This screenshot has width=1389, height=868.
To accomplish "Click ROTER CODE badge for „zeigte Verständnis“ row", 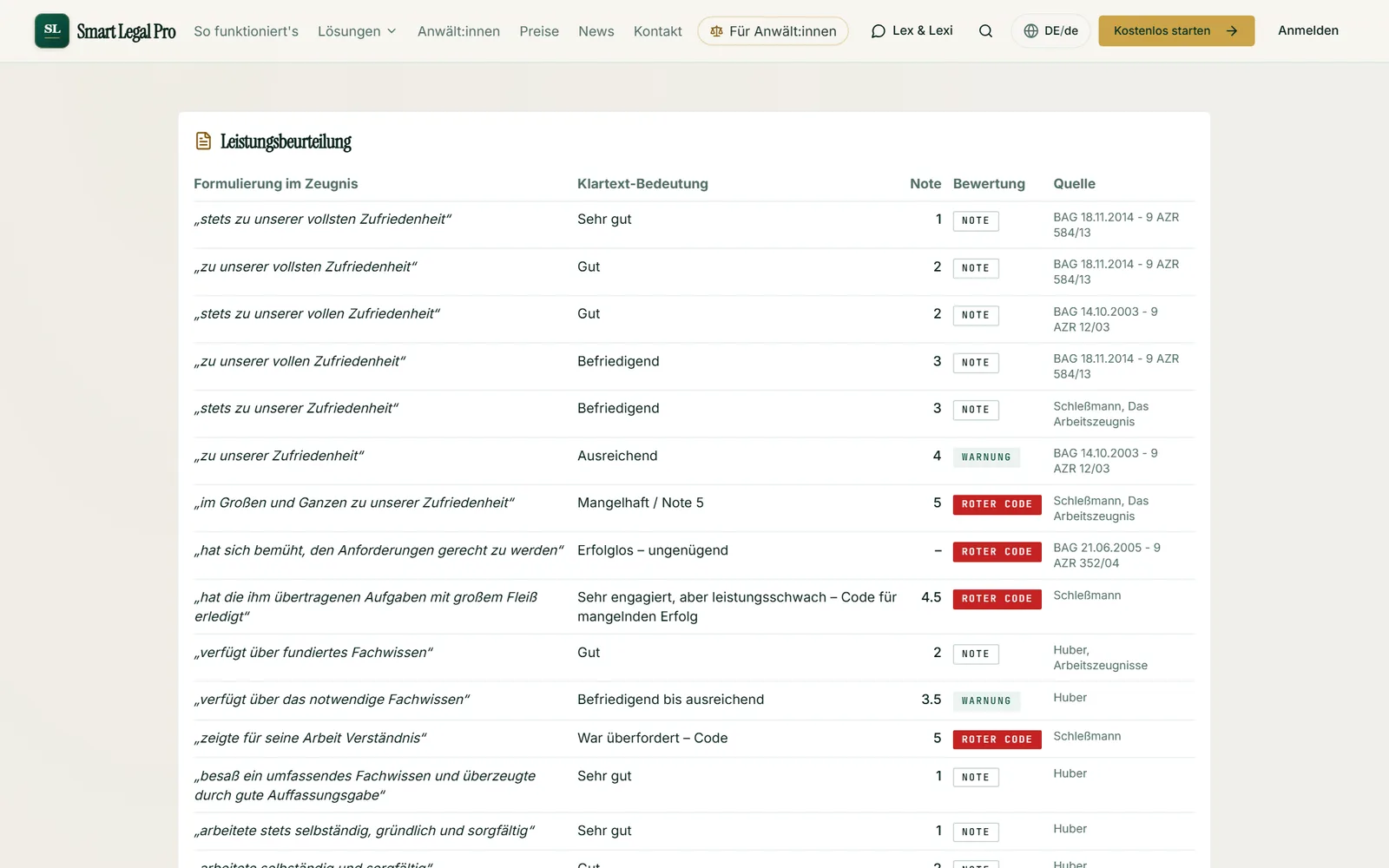I will point(997,740).
